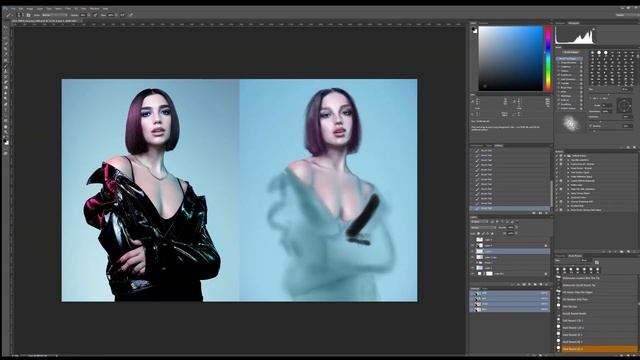Open the layer blend mode dropdown
Viewport: 640px width, 360px height.
click(x=484, y=227)
